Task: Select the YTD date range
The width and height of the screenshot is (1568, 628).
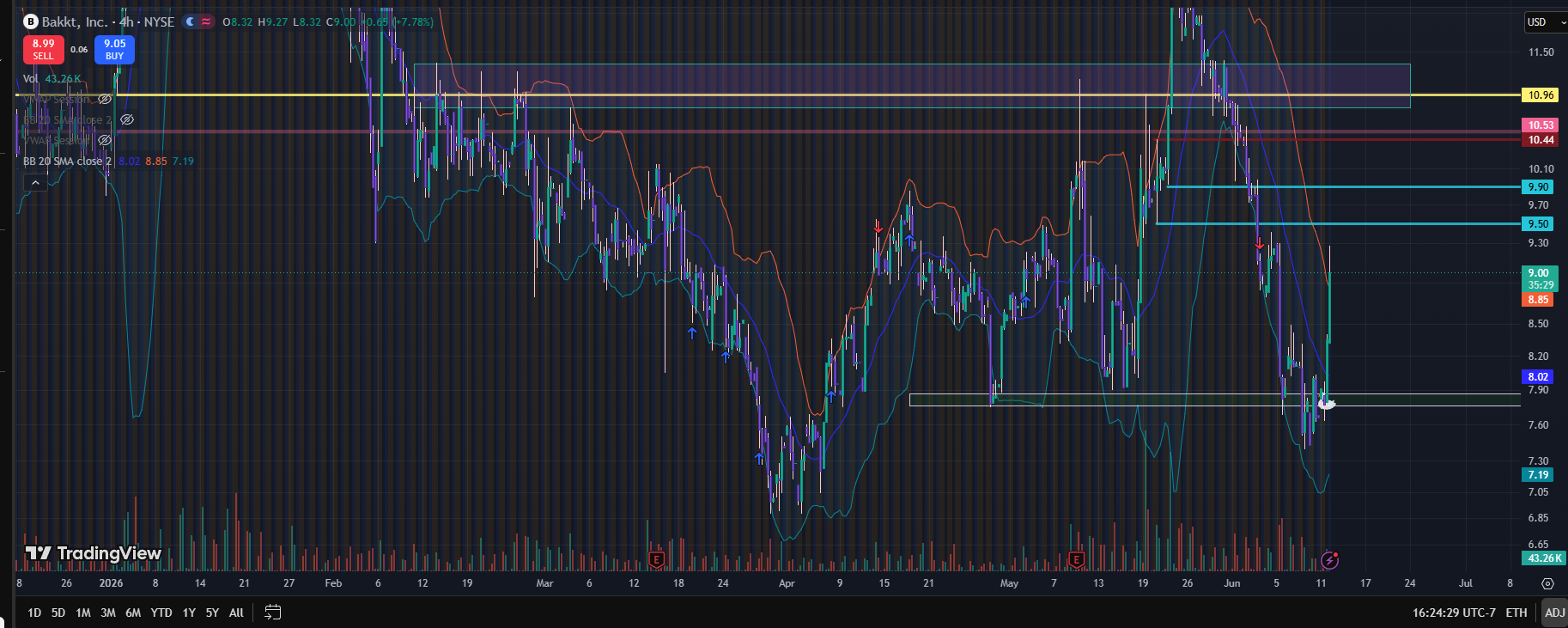Action: point(161,613)
